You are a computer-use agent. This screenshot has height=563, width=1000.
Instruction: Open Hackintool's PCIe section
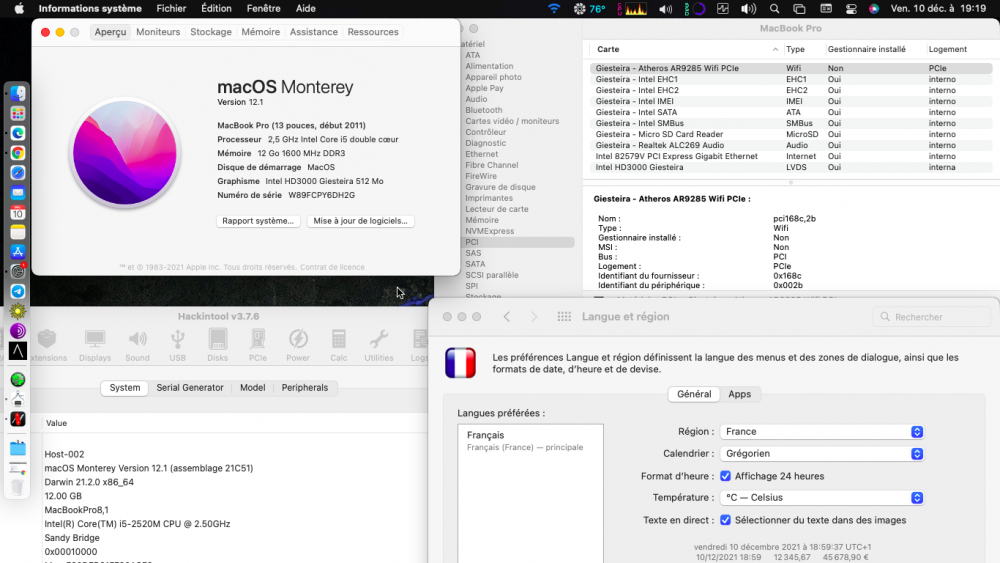coord(258,345)
